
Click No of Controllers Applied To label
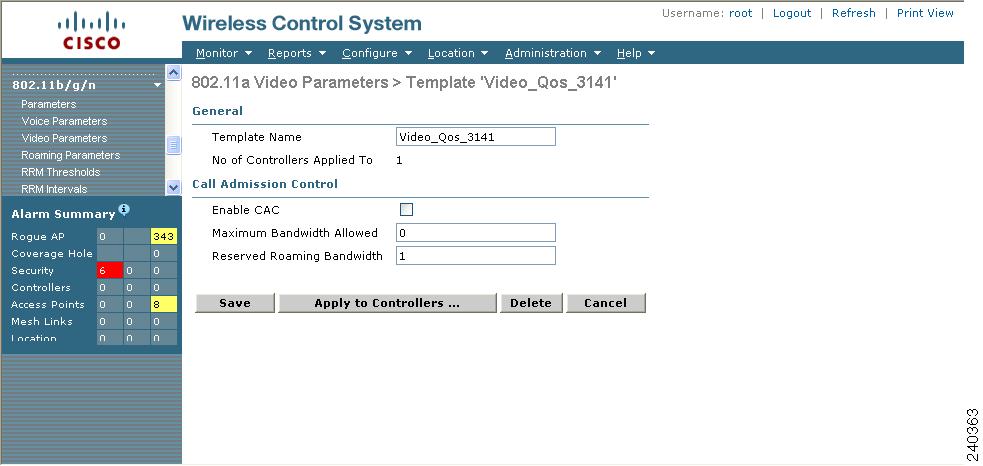click(292, 160)
